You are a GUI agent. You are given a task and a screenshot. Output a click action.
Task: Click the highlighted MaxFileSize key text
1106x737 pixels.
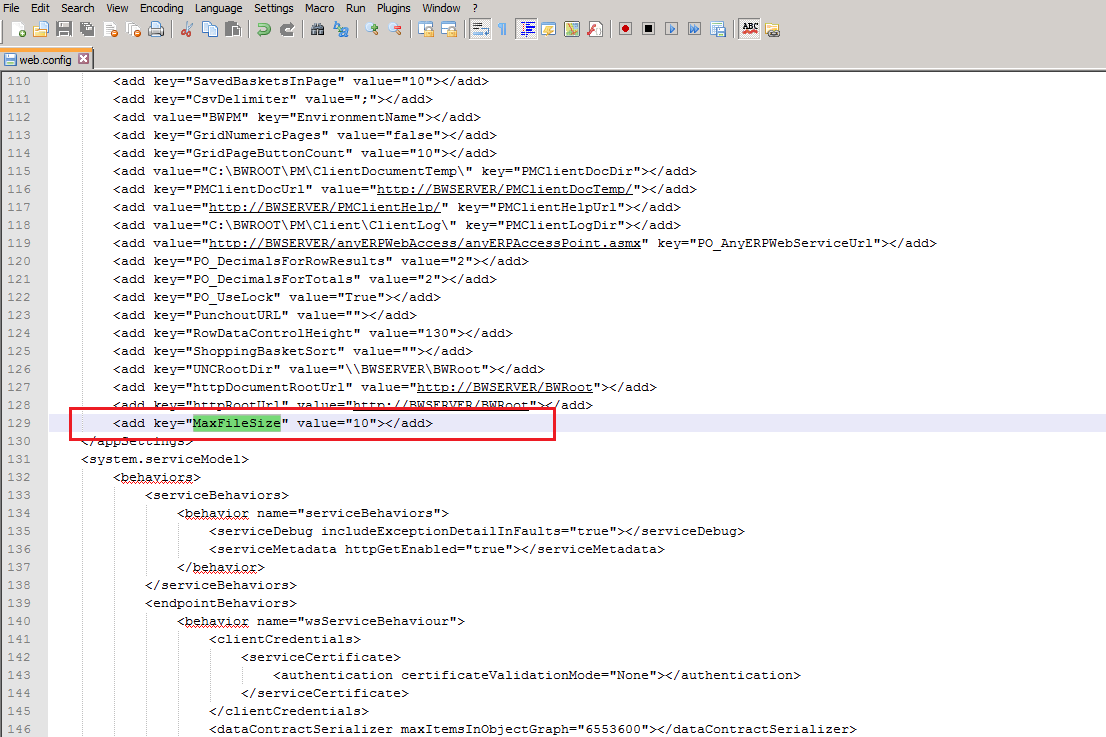point(236,423)
